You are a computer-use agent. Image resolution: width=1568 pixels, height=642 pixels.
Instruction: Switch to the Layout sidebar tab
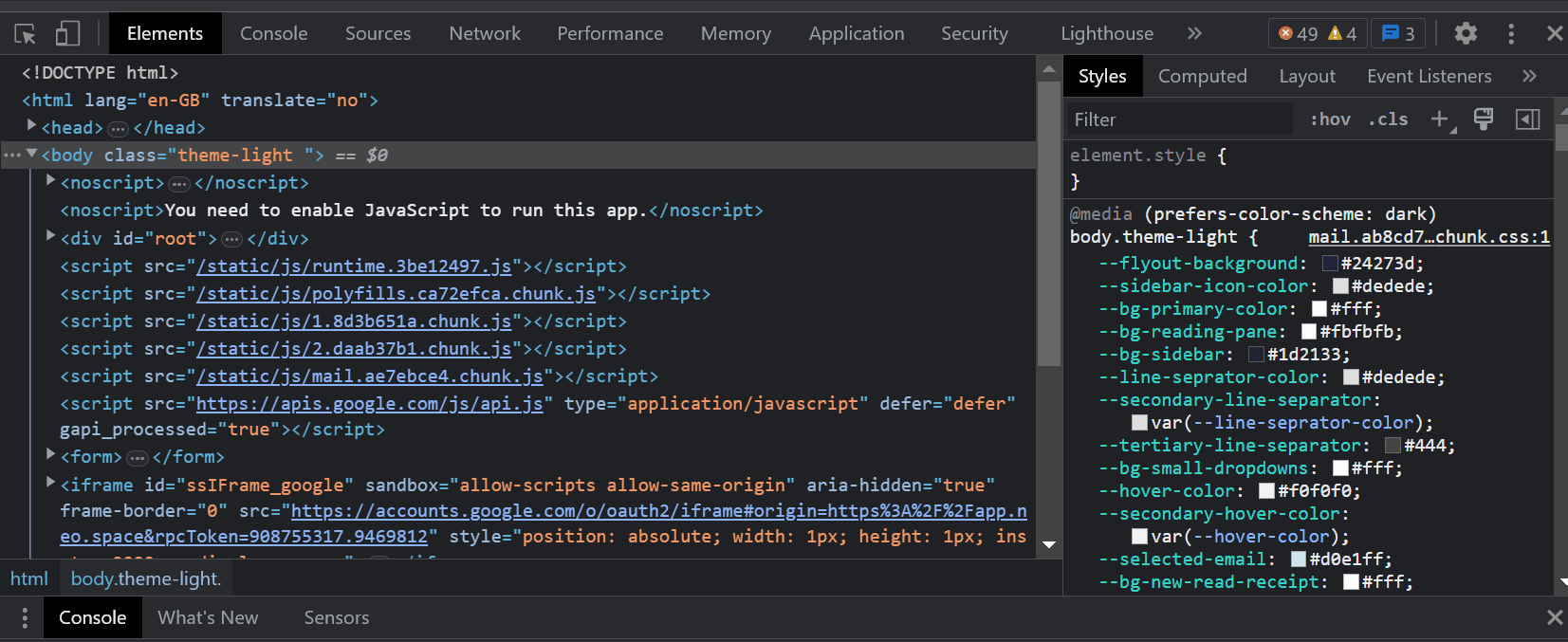[x=1306, y=76]
